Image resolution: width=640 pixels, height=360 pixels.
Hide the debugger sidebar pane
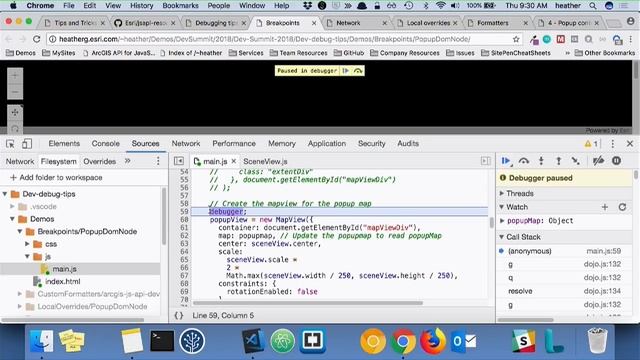pyautogui.click(x=485, y=161)
